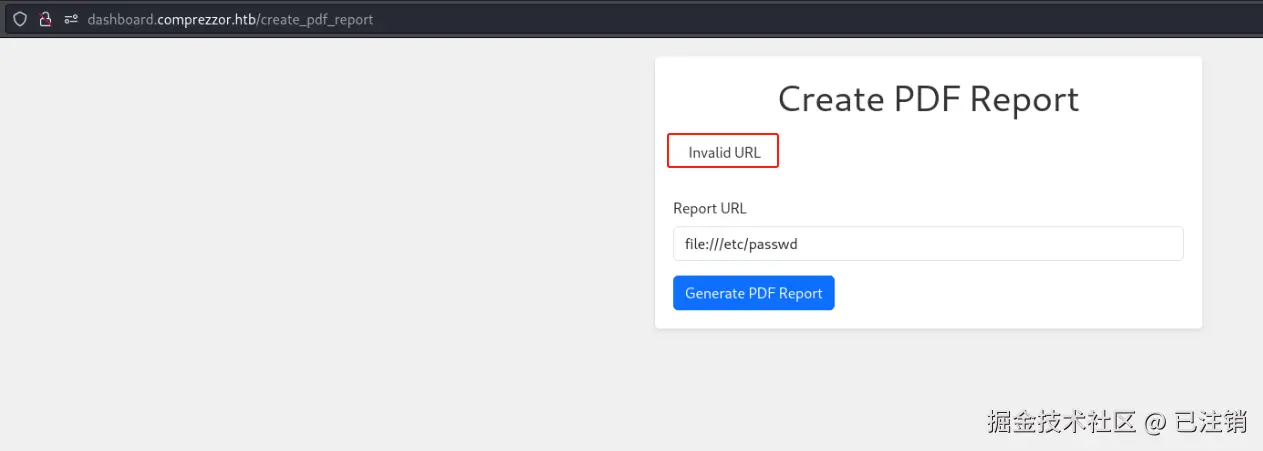Click the 'Report URL' field label
The height and width of the screenshot is (451, 1263).
pos(709,208)
